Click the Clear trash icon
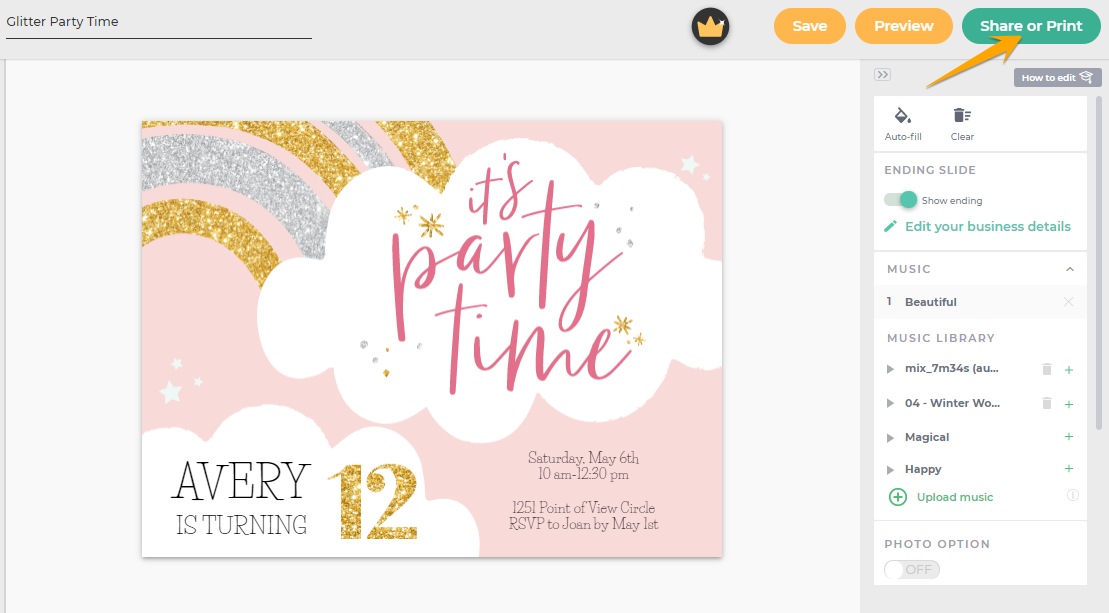1109x613 pixels. [x=962, y=115]
